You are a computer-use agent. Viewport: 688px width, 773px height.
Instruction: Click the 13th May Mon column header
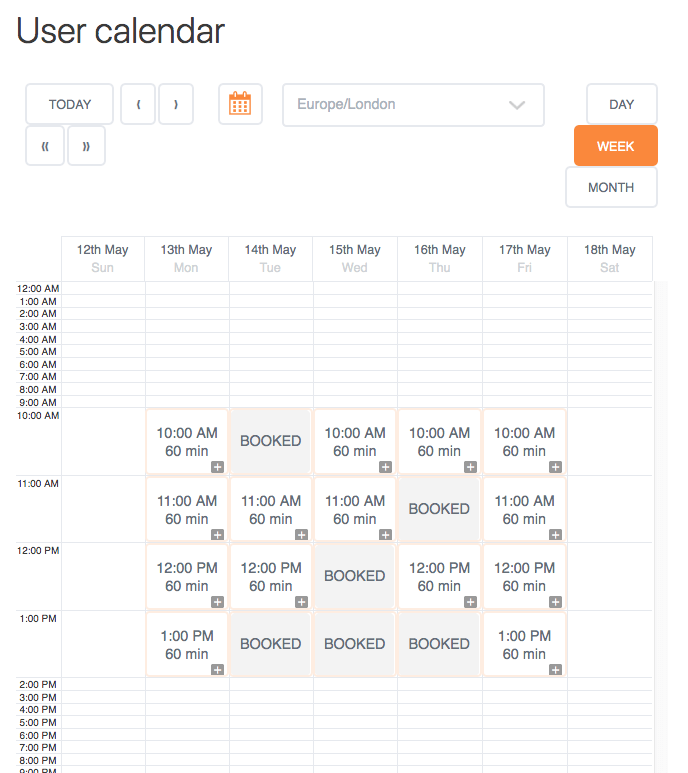pyautogui.click(x=186, y=258)
